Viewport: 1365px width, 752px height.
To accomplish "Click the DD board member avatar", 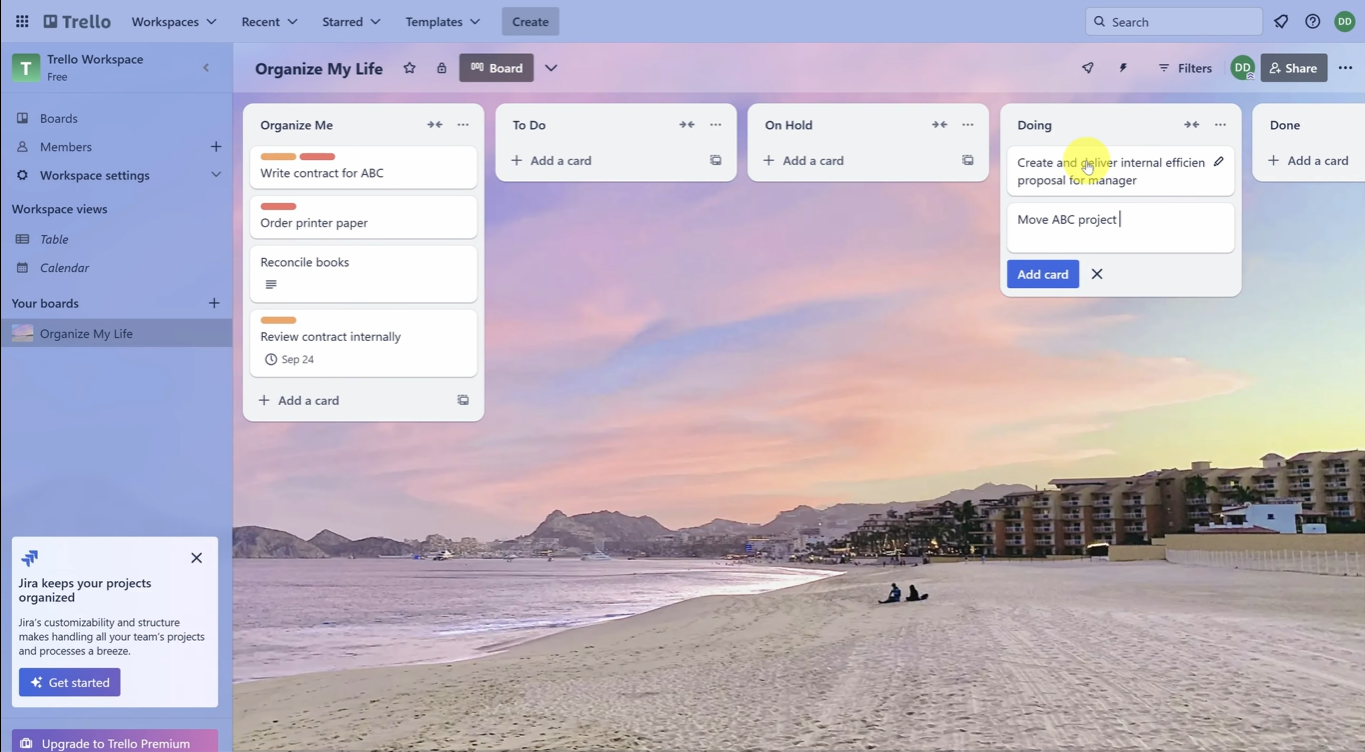I will pos(1242,68).
